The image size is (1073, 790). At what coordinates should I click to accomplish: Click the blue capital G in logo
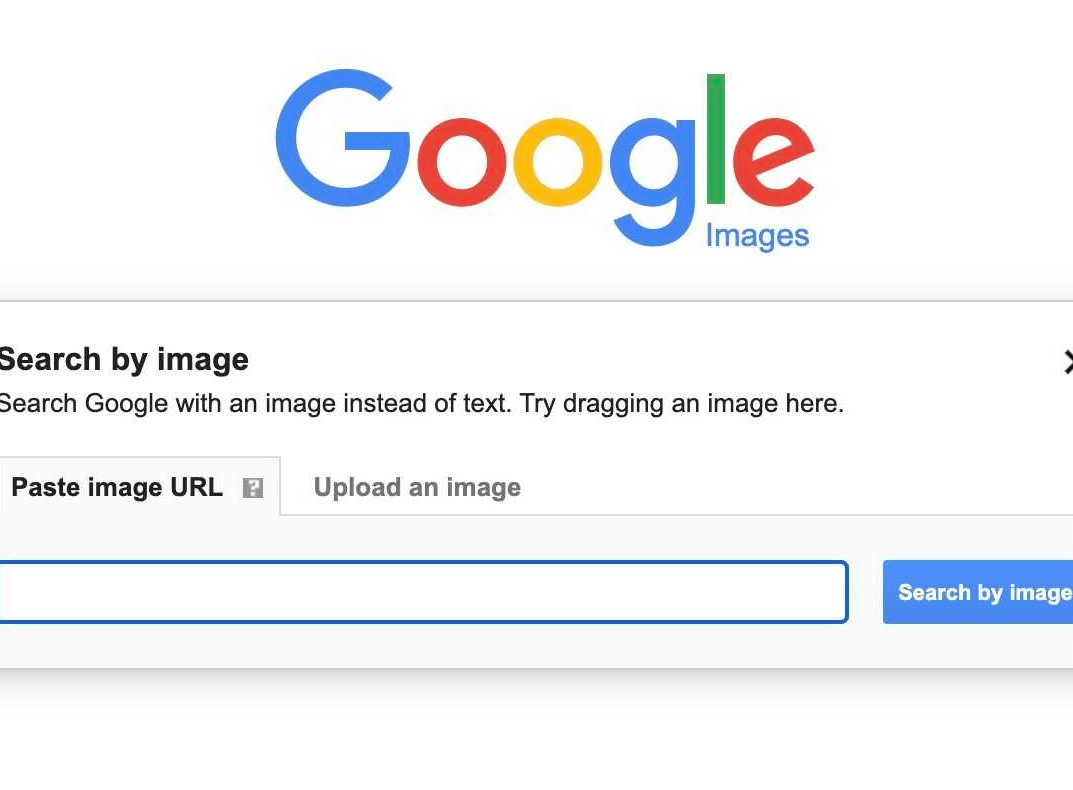pos(343,138)
